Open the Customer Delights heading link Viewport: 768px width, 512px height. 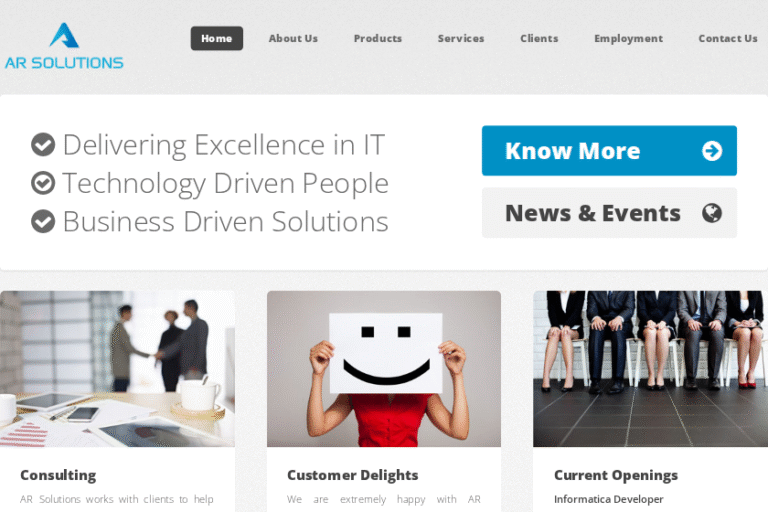click(353, 475)
